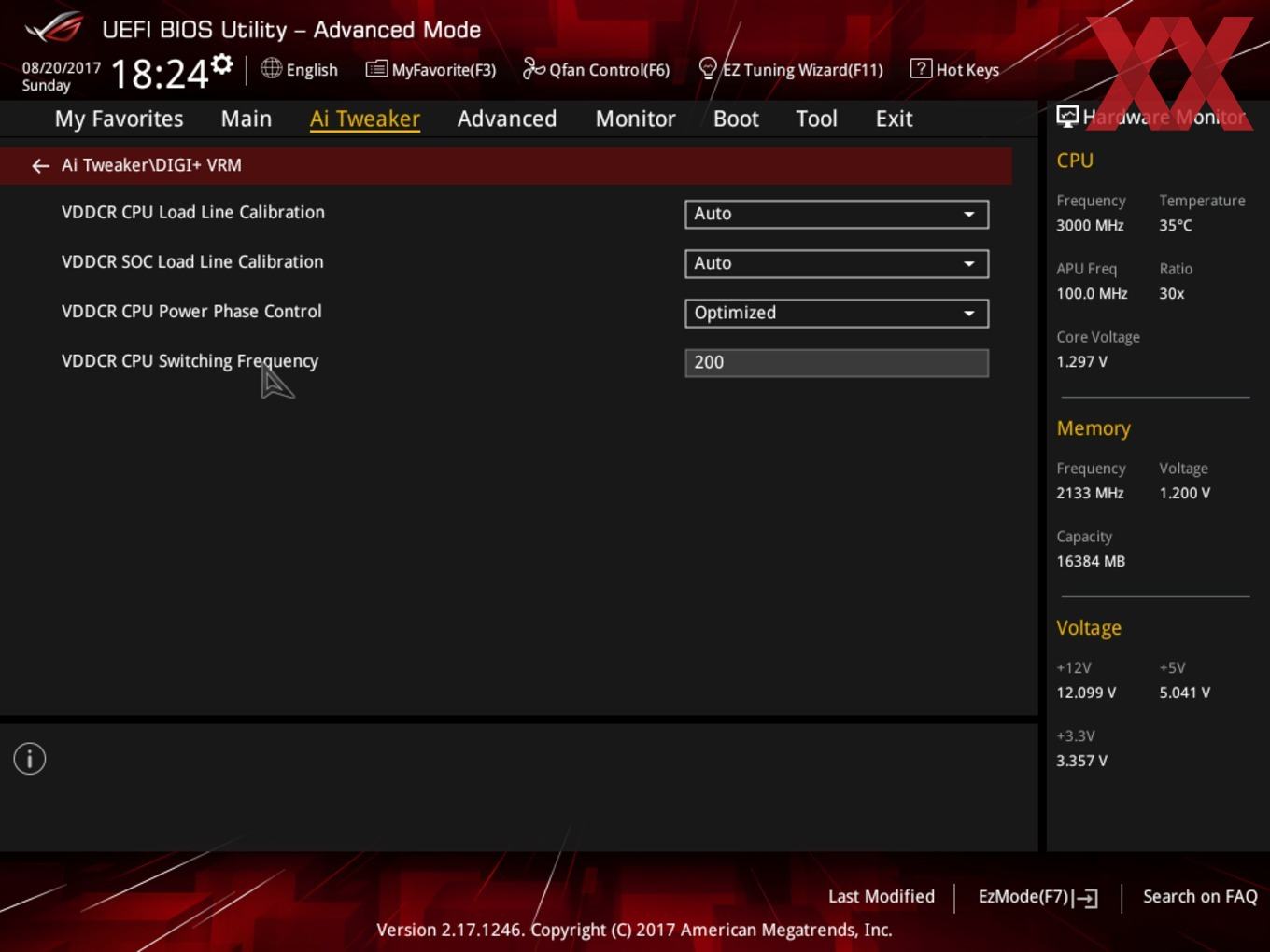The width and height of the screenshot is (1270, 952).
Task: Open VDDCR CPU Power Phase Control dropdown
Action: pyautogui.click(x=837, y=313)
